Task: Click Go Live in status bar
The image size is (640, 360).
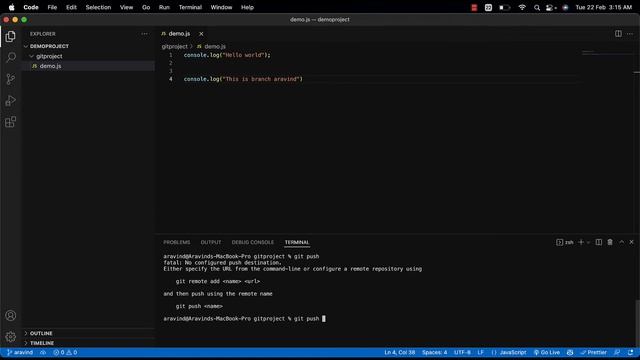Action: pos(547,352)
